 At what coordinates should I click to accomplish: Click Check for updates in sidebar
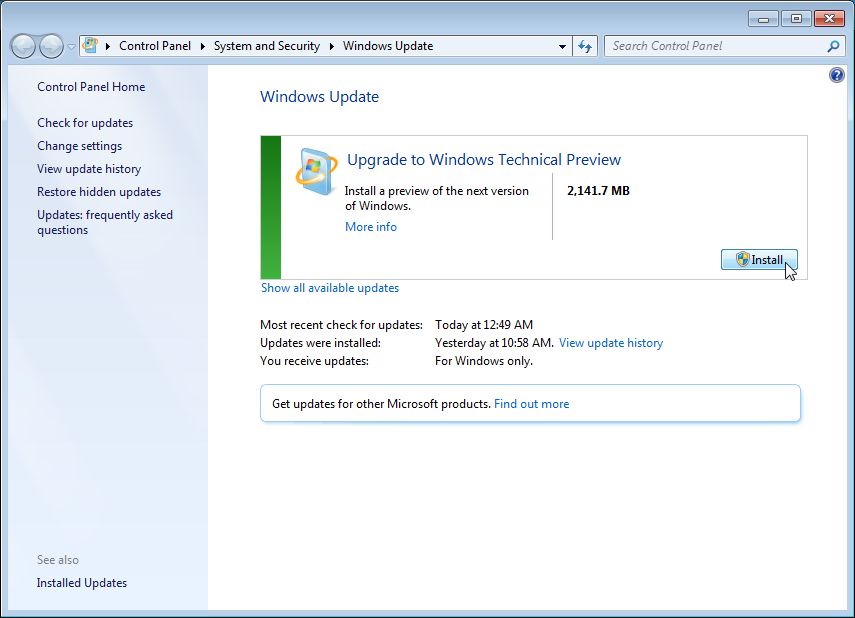pos(85,123)
